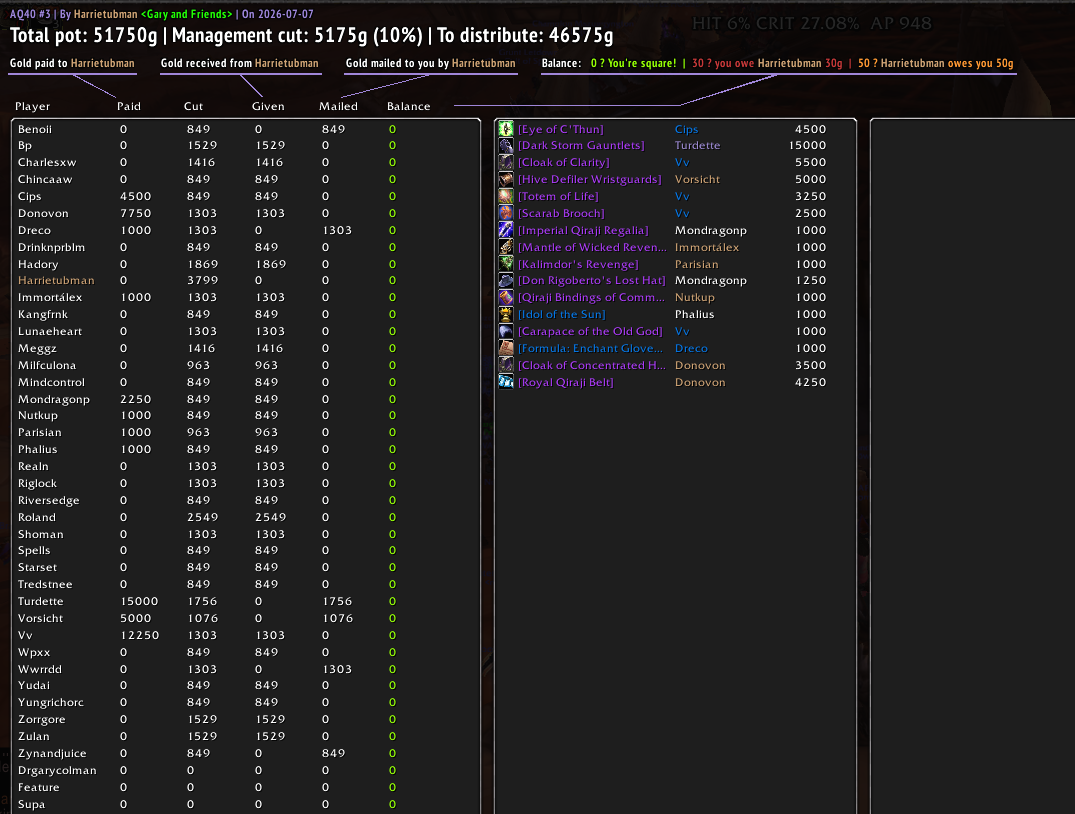Viewport: 1075px width, 814px height.
Task: Click the Royal Qiraji Belt item icon
Action: tap(506, 382)
